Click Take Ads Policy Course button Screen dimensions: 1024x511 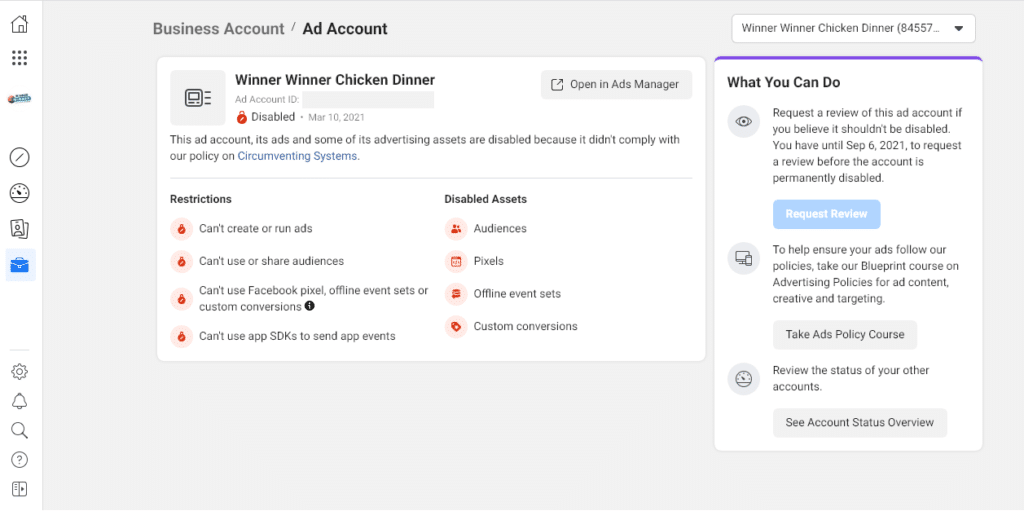(x=845, y=335)
